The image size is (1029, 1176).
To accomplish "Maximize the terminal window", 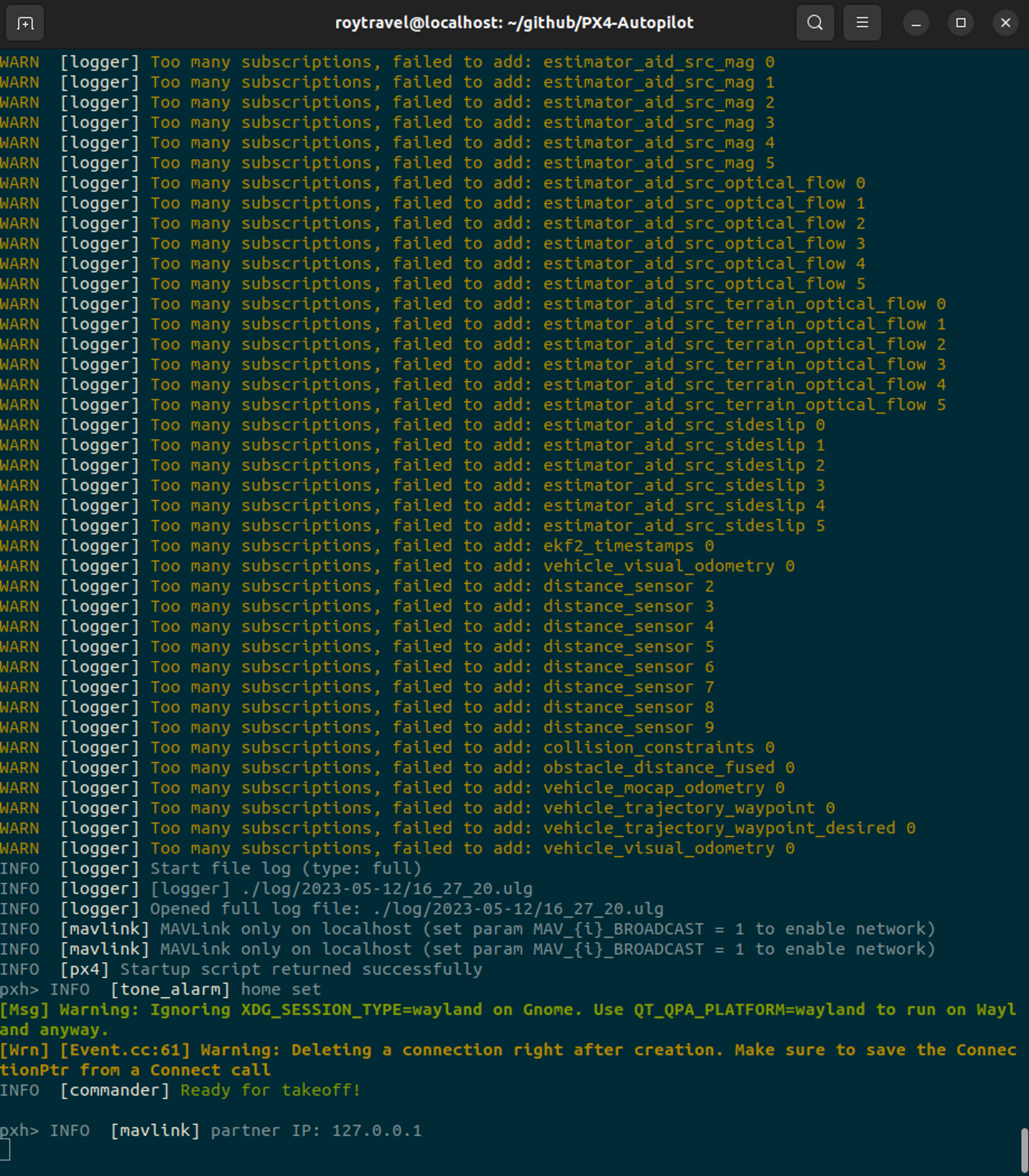I will coord(961,23).
